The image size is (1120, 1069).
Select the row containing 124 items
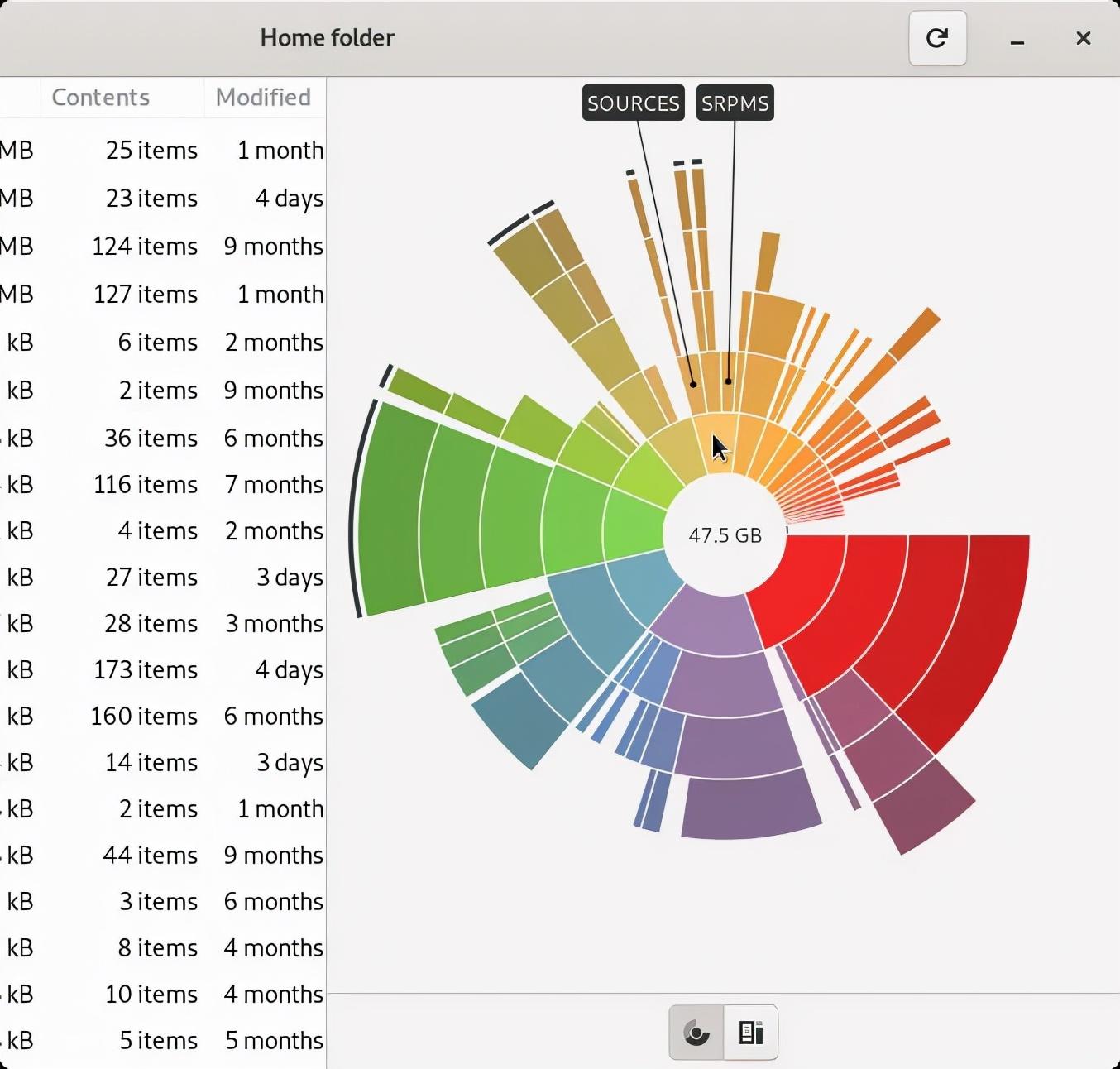tap(163, 246)
